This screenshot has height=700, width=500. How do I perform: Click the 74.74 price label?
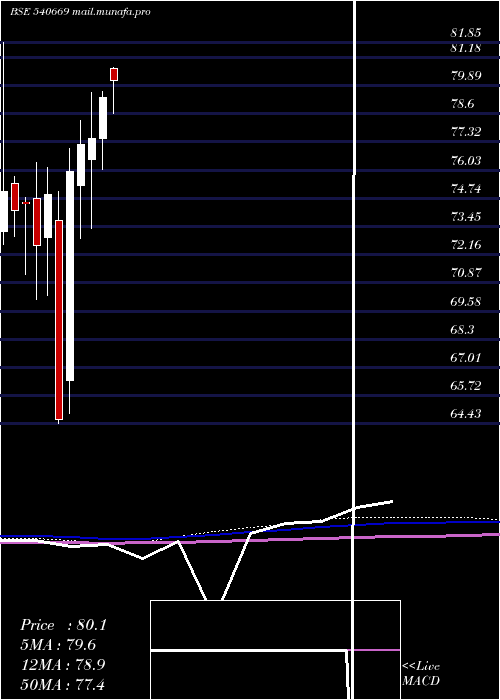tap(466, 188)
